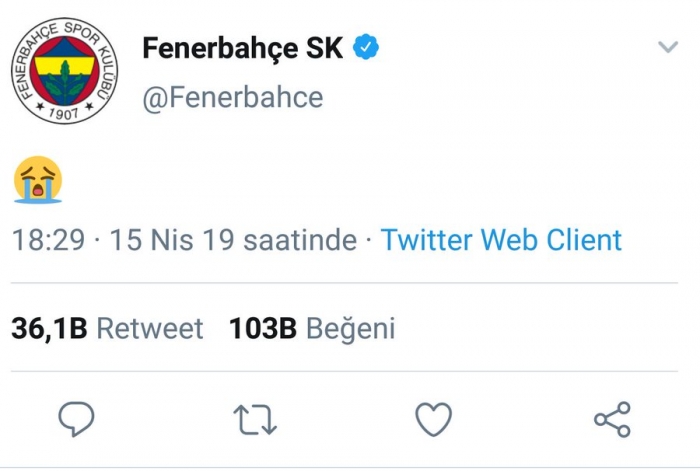
Task: Click the blue verified badge
Action: click(x=366, y=47)
